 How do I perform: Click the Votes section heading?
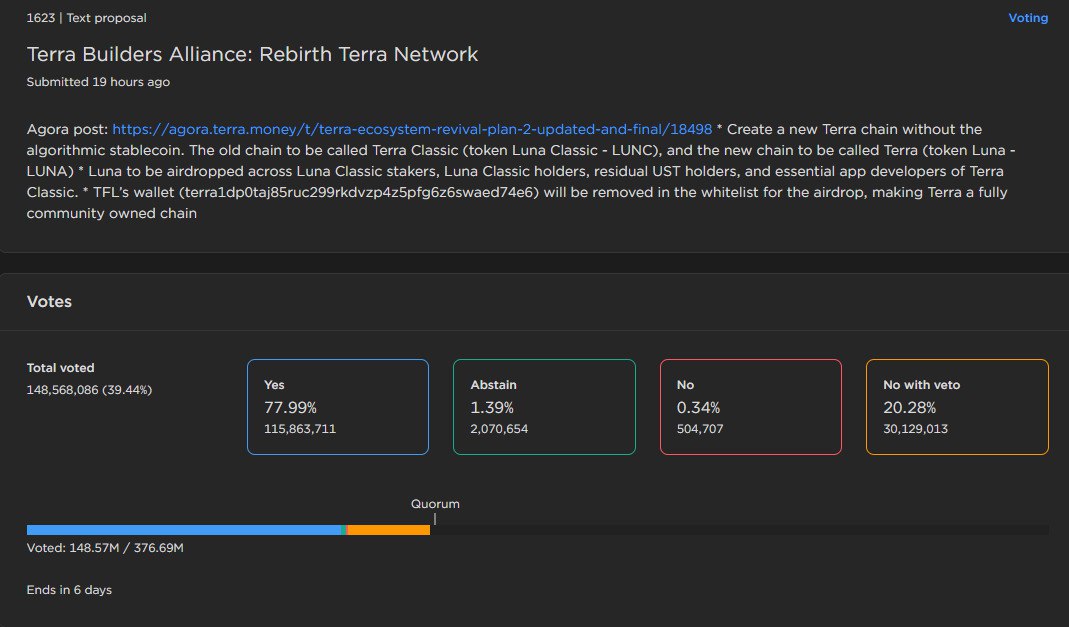click(49, 301)
